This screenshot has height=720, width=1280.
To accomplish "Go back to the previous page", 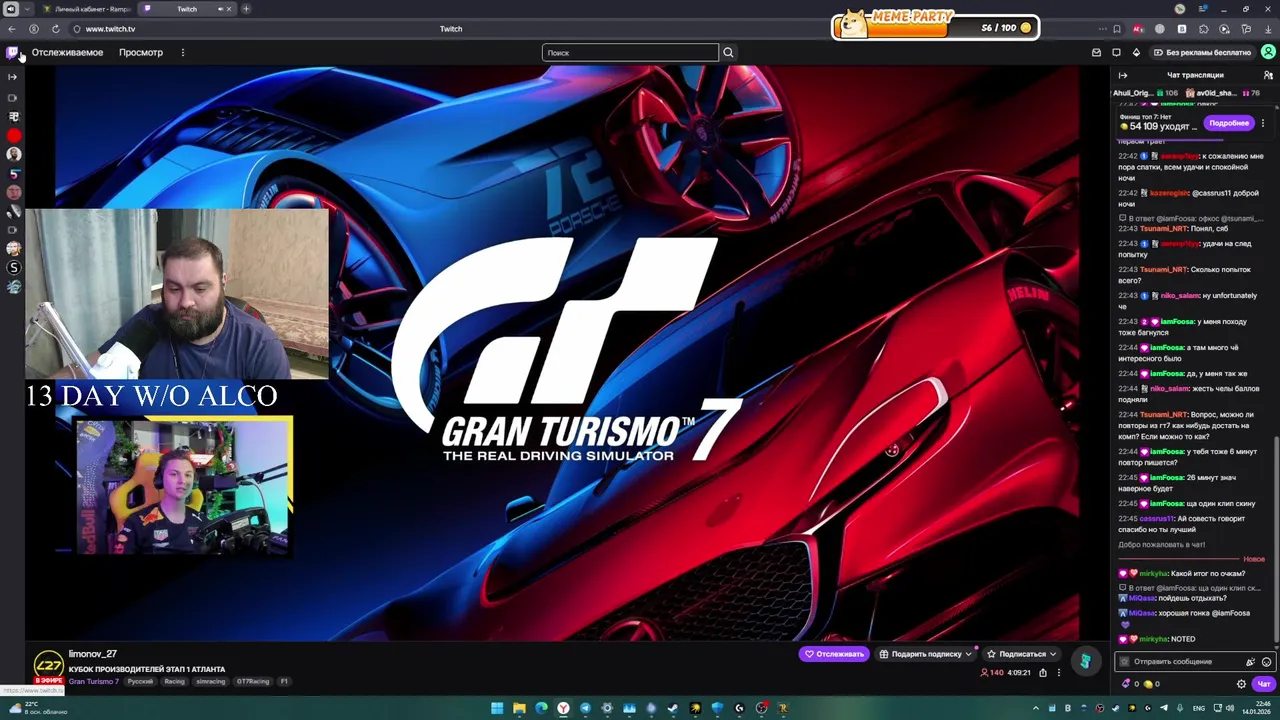I will [x=12, y=29].
